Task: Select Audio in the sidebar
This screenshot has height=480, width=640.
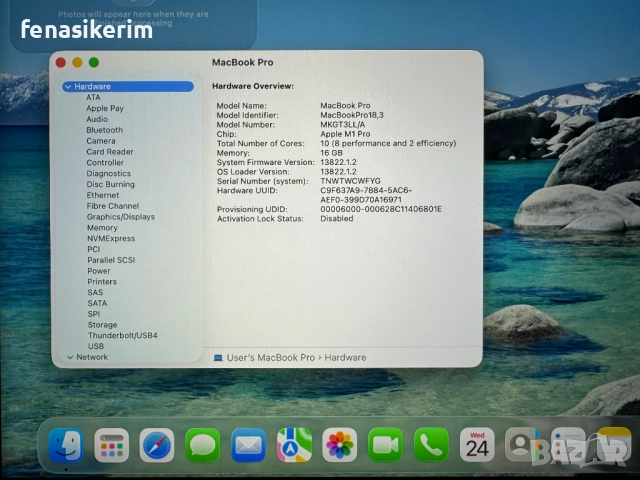Action: (x=97, y=119)
